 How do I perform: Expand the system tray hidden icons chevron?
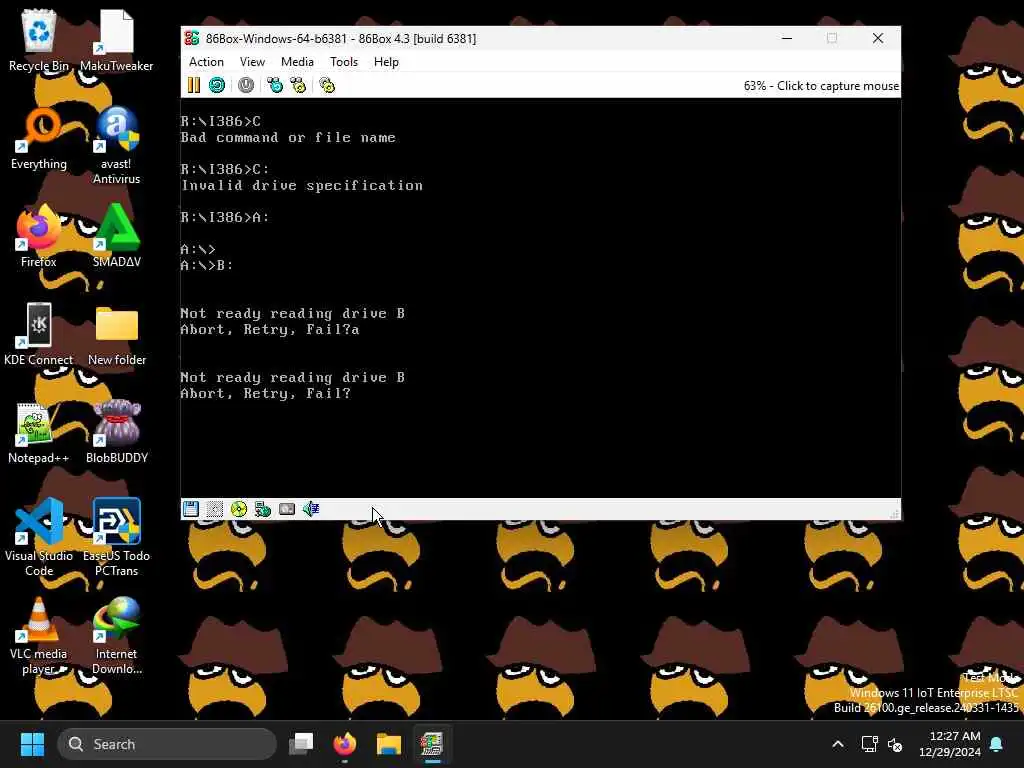[838, 744]
